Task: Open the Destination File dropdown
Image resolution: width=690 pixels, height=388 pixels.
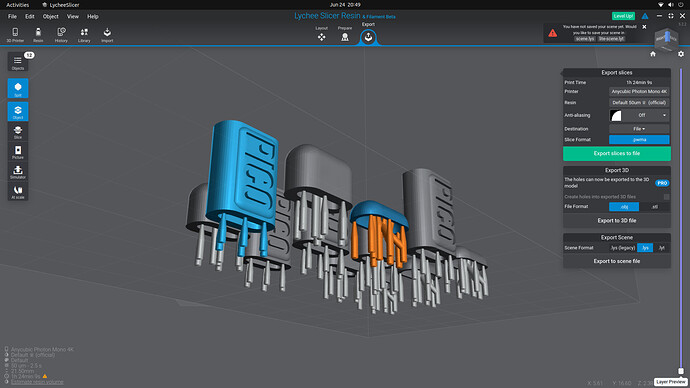Action: tap(639, 129)
